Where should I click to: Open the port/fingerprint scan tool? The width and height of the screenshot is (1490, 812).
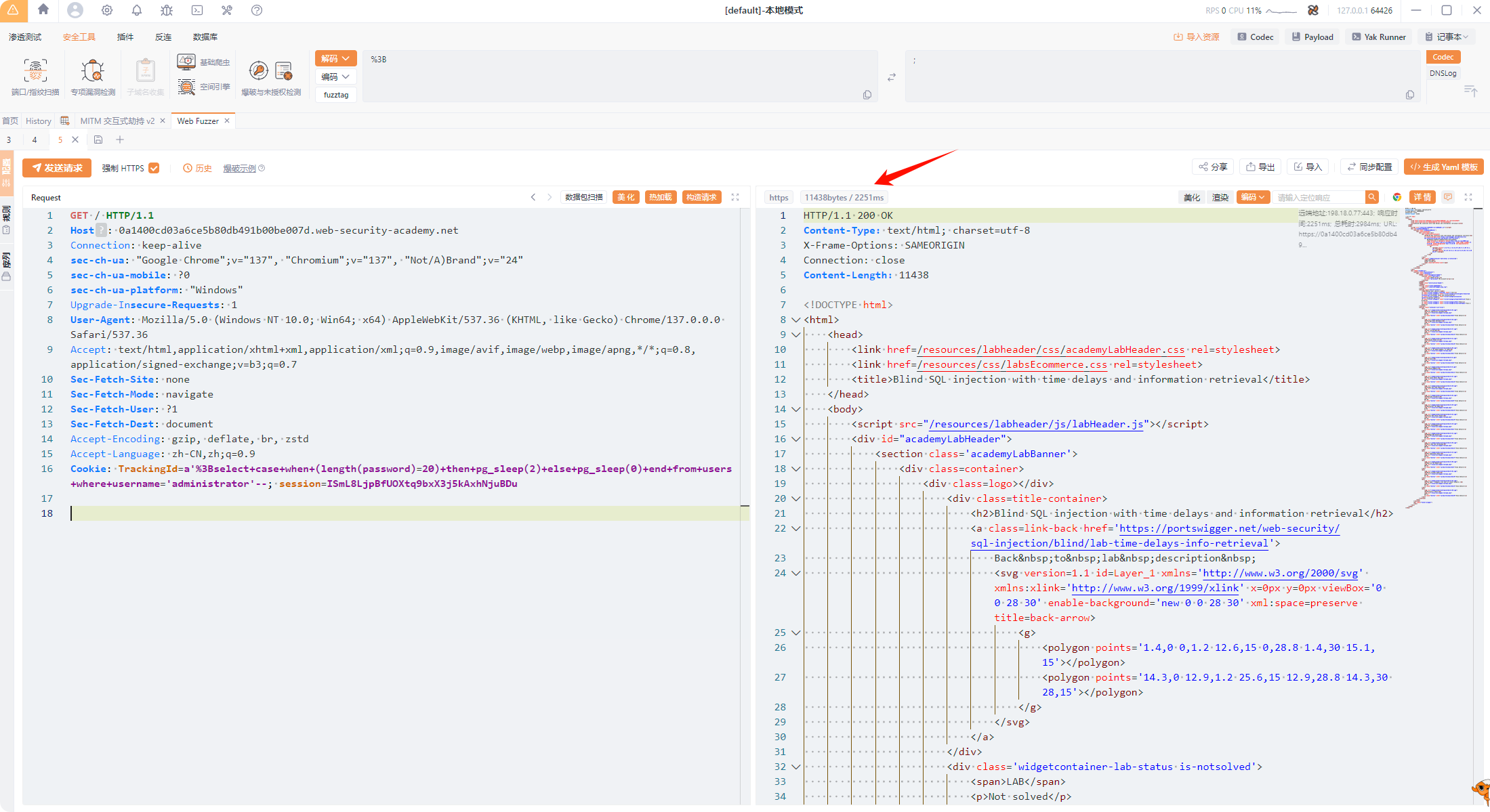click(35, 76)
